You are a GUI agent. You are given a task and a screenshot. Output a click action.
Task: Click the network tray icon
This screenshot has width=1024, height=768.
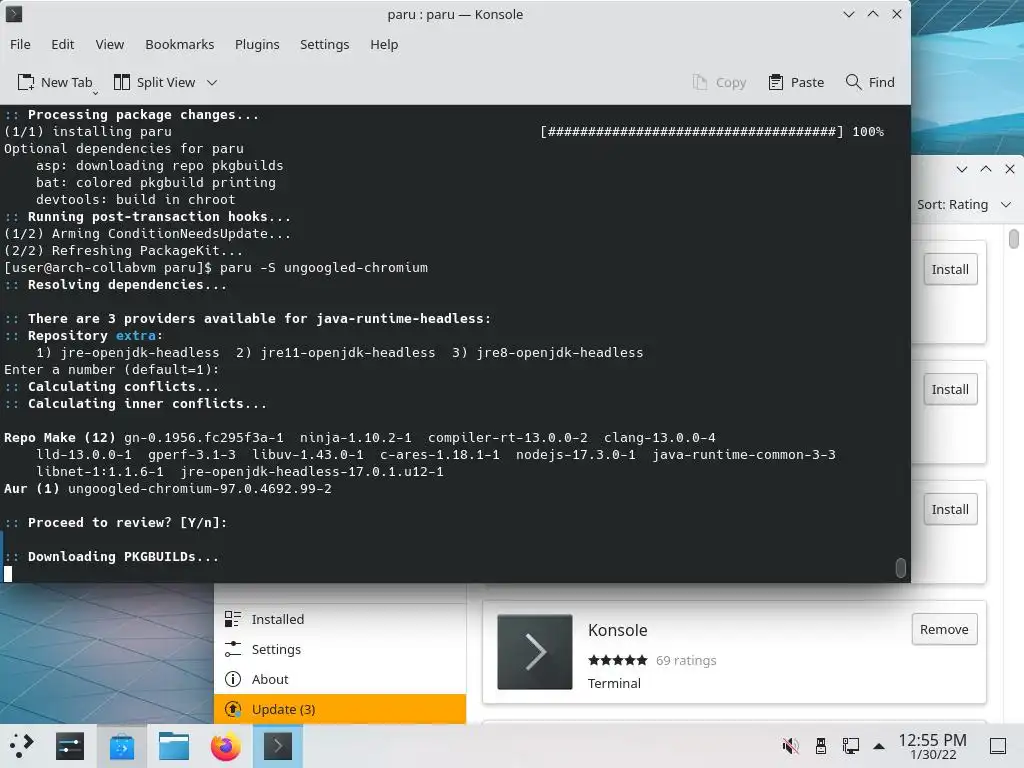[x=851, y=746]
